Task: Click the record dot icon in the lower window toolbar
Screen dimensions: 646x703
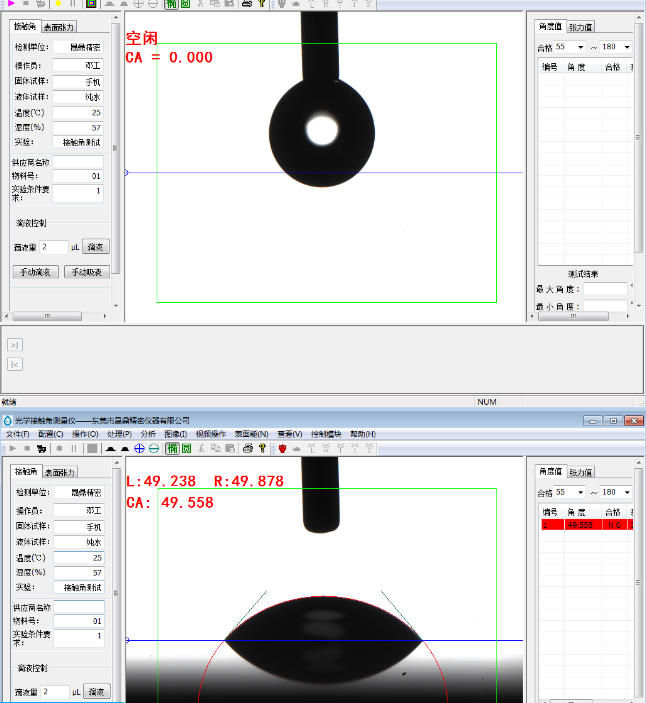Action: click(59, 448)
